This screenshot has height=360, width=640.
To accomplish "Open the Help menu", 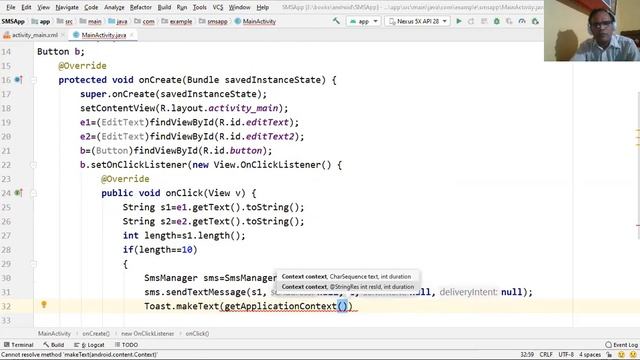I will (262, 7).
